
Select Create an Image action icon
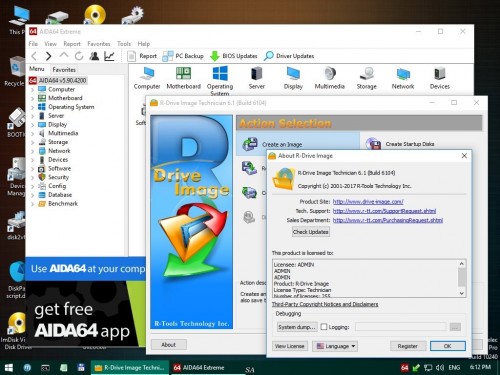click(x=250, y=144)
